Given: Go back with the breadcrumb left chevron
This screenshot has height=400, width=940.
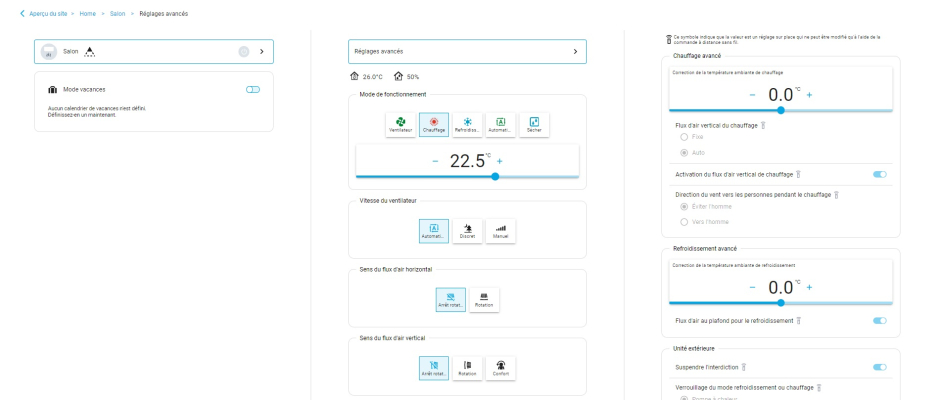Looking at the screenshot, I should pos(23,13).
